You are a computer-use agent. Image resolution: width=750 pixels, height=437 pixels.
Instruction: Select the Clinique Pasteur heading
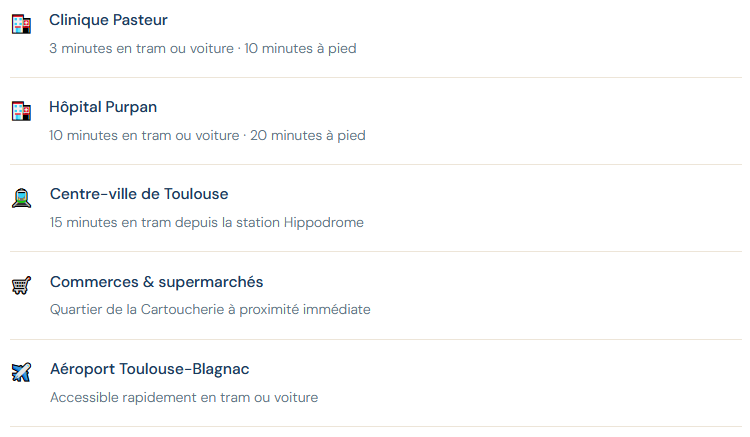coord(108,20)
